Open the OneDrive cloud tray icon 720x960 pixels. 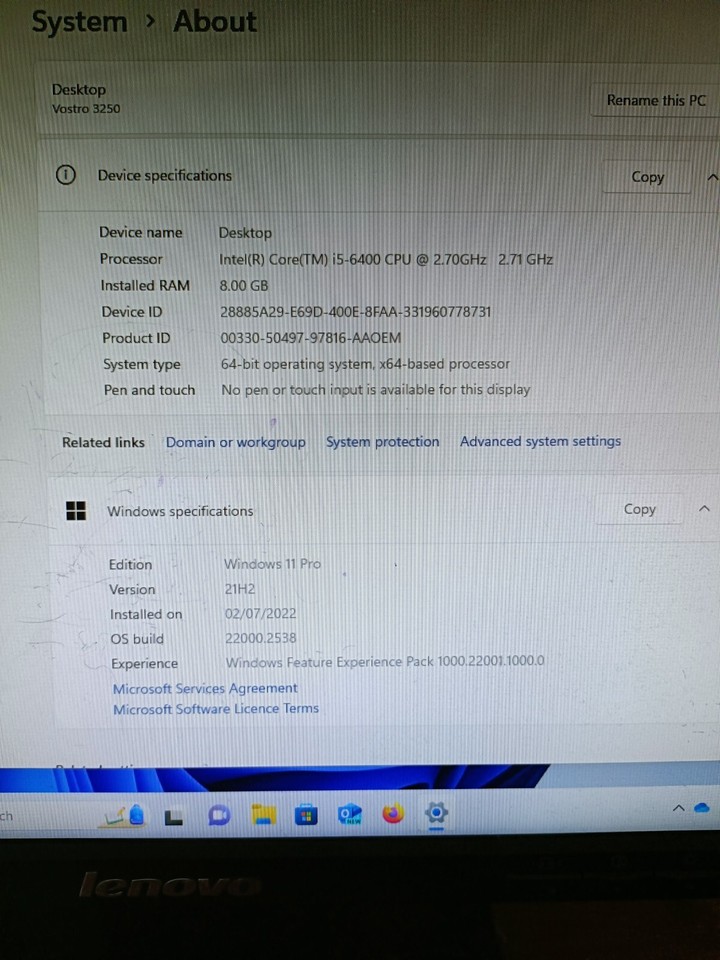(x=702, y=808)
